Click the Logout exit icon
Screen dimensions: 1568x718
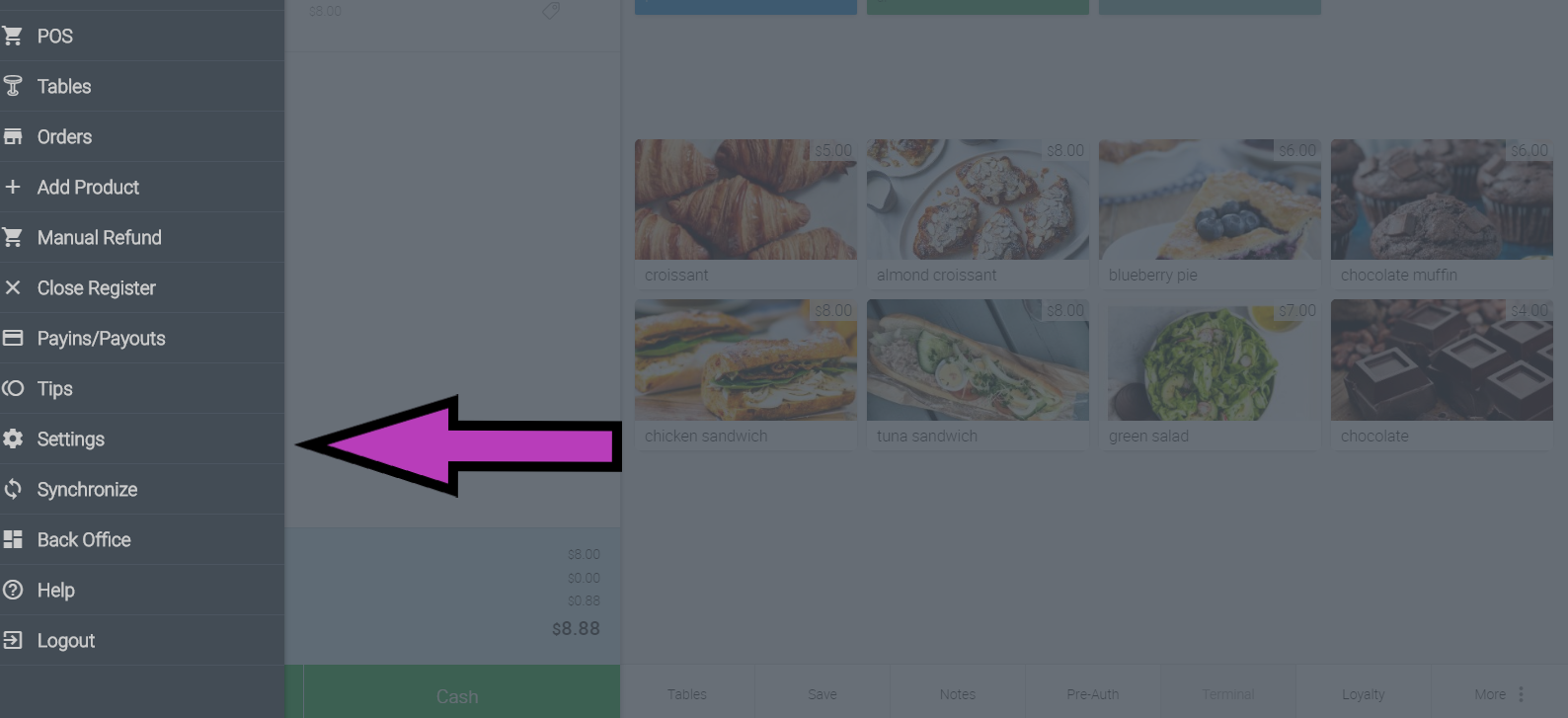[13, 640]
